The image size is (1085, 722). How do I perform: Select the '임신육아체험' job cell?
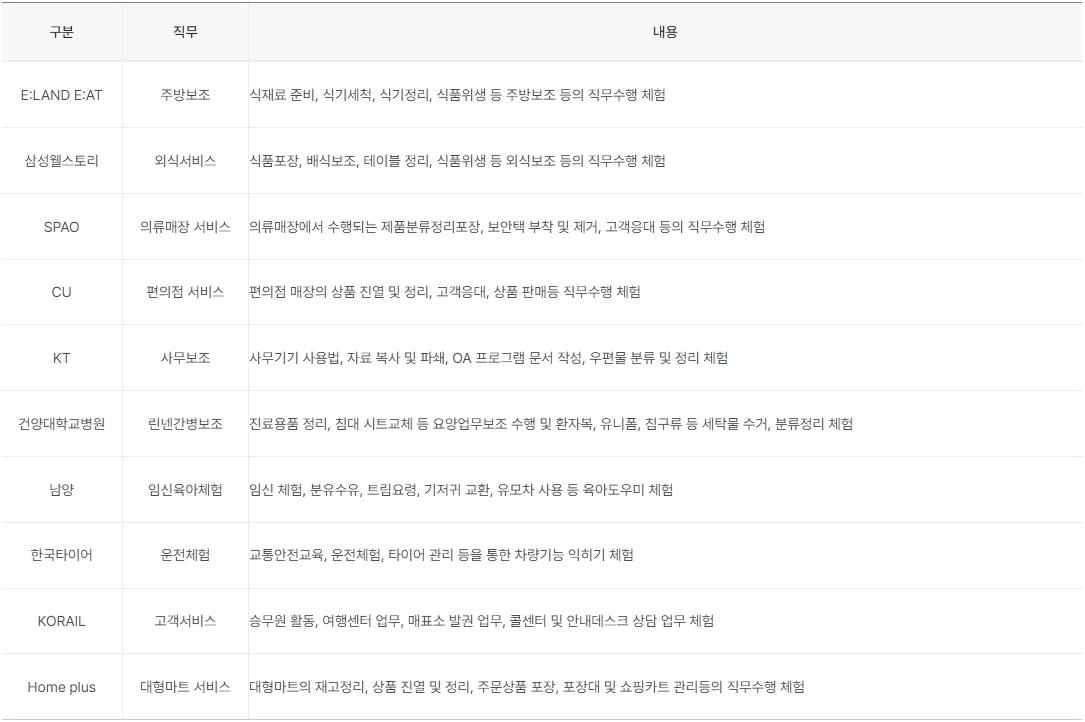pyautogui.click(x=185, y=490)
